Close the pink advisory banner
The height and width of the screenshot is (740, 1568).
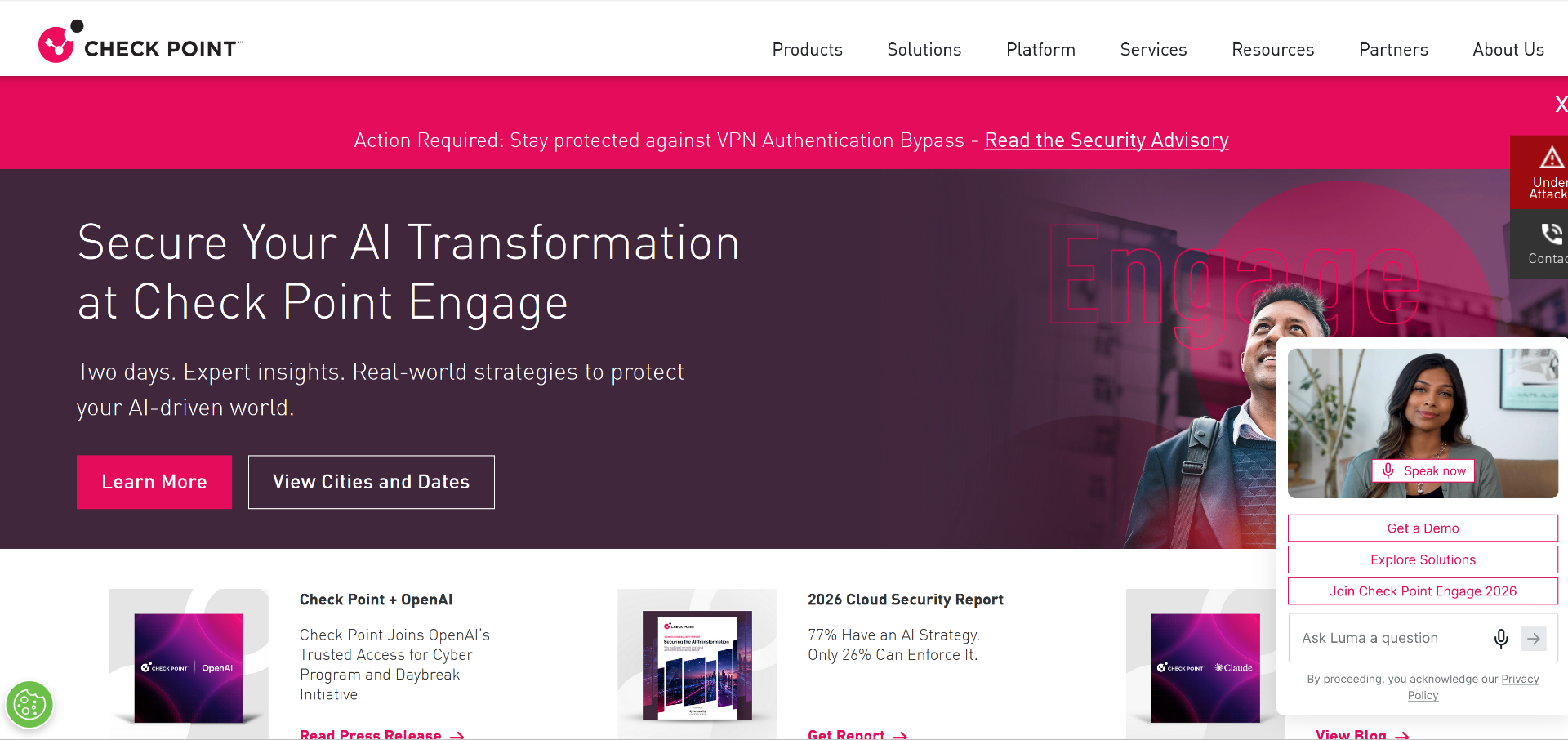[x=1561, y=104]
